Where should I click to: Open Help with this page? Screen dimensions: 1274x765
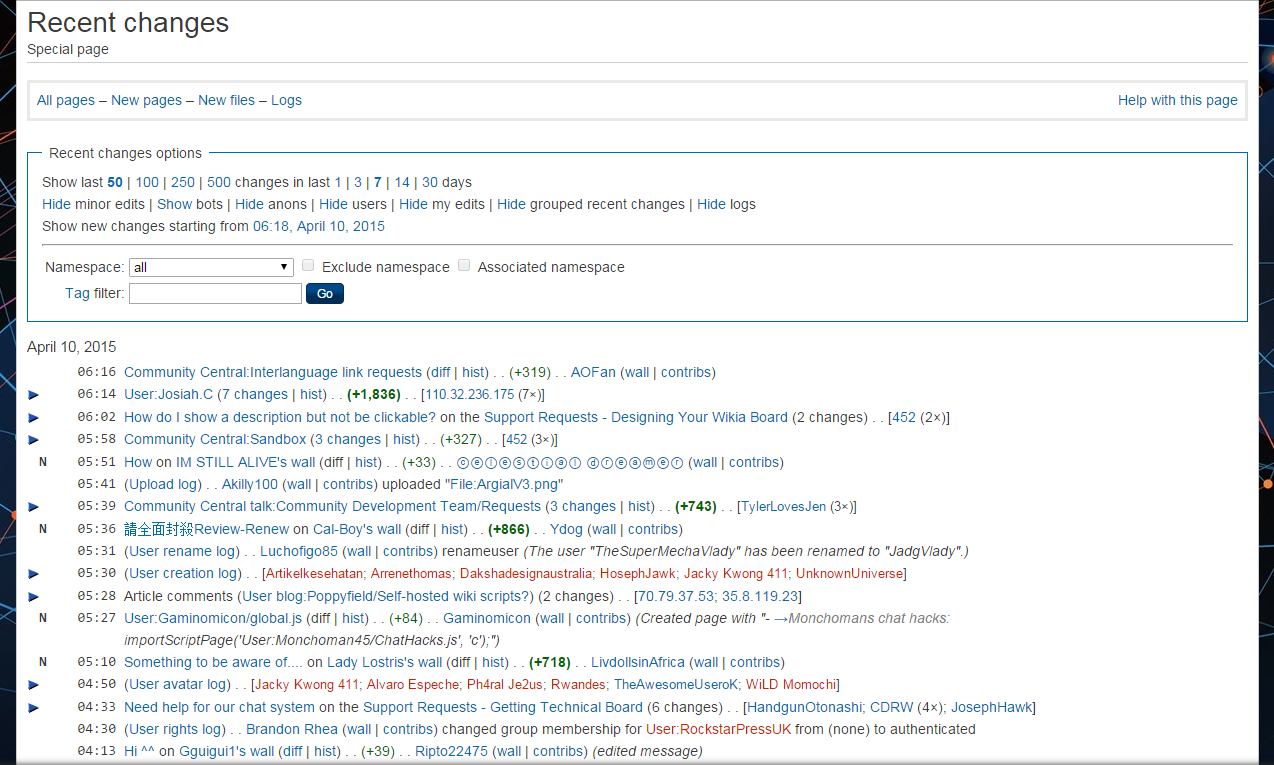1177,100
